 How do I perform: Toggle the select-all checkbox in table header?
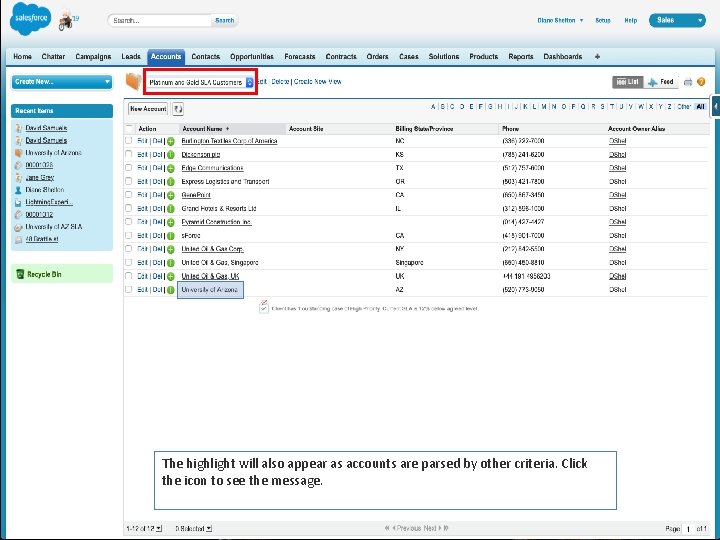pos(129,129)
